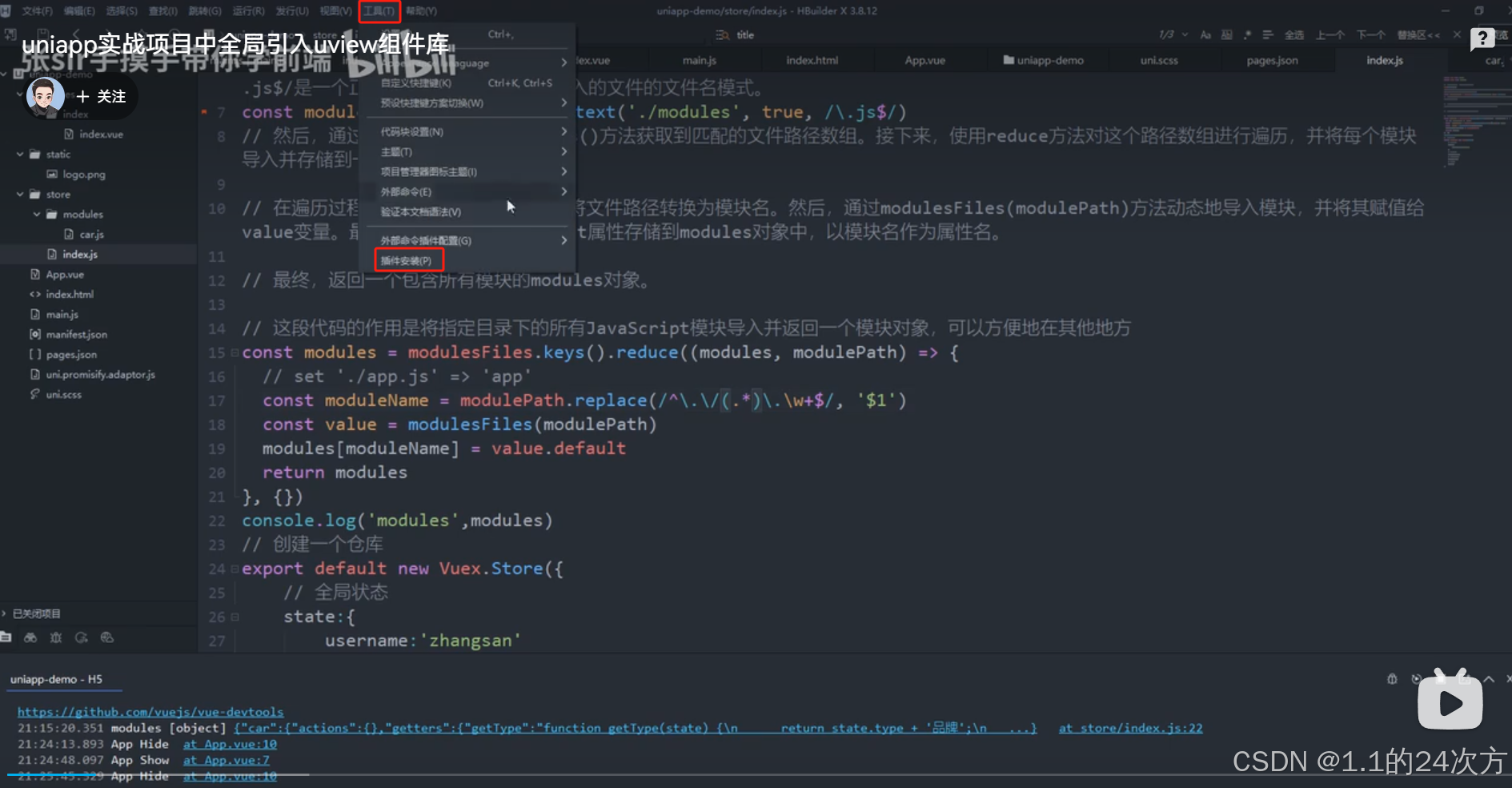Open the 编辑(E) Edit menu

(79, 11)
